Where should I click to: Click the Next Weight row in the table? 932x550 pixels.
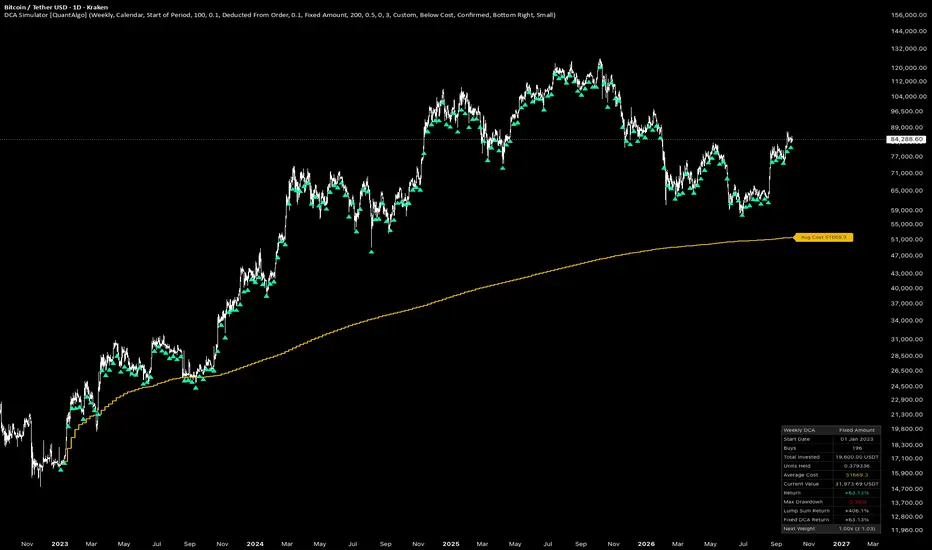pos(831,529)
